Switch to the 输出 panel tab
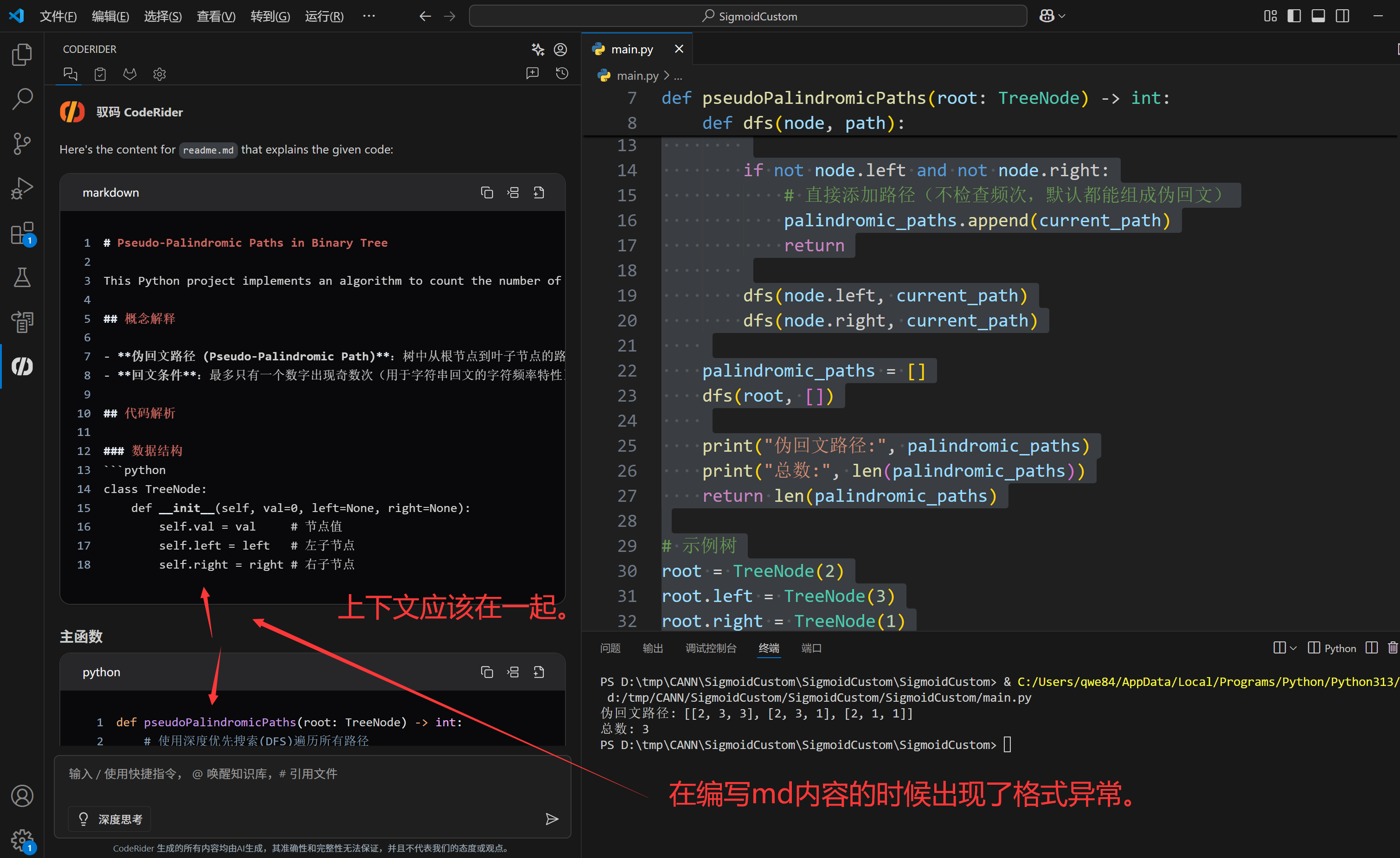This screenshot has width=1400, height=858. coord(653,648)
